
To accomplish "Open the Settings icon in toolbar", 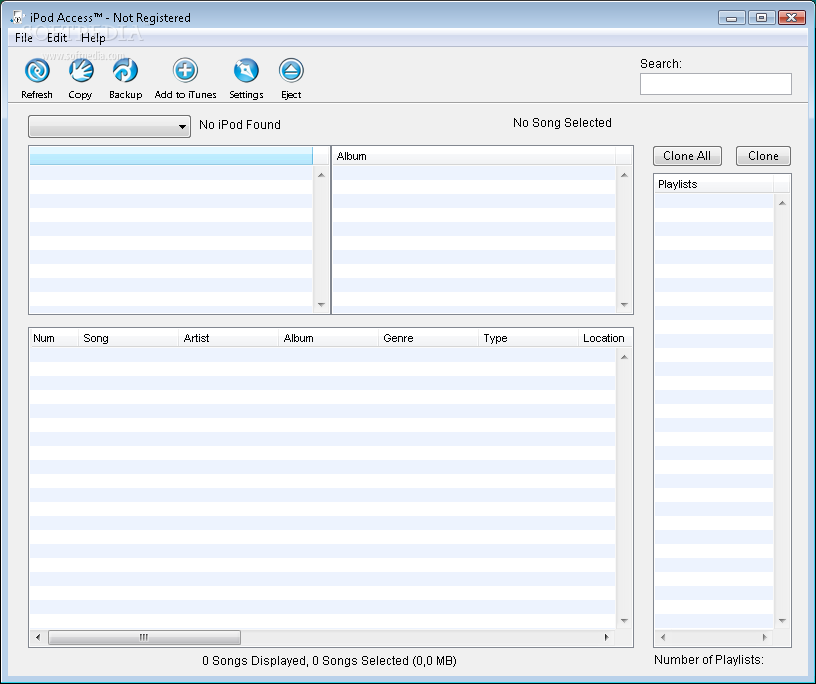I will point(246,72).
